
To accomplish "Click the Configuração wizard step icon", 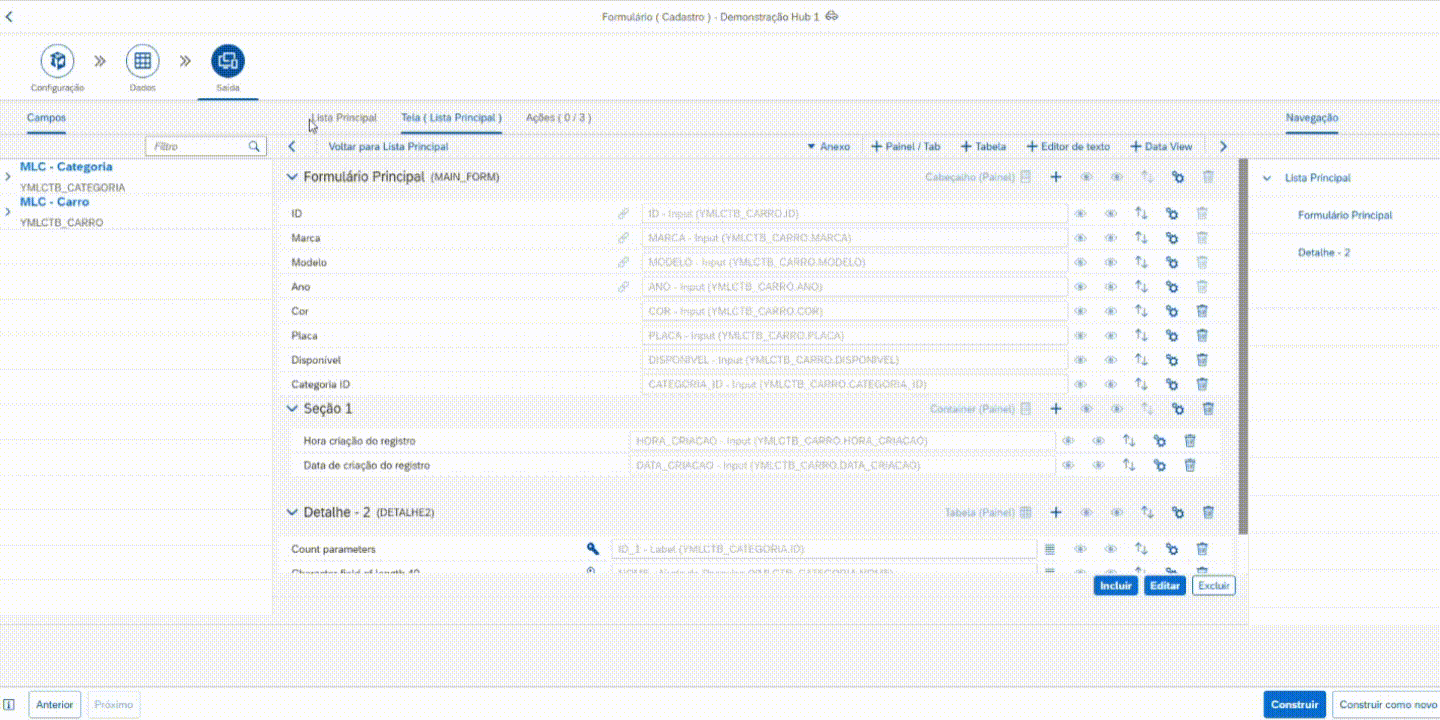I will (x=57, y=62).
